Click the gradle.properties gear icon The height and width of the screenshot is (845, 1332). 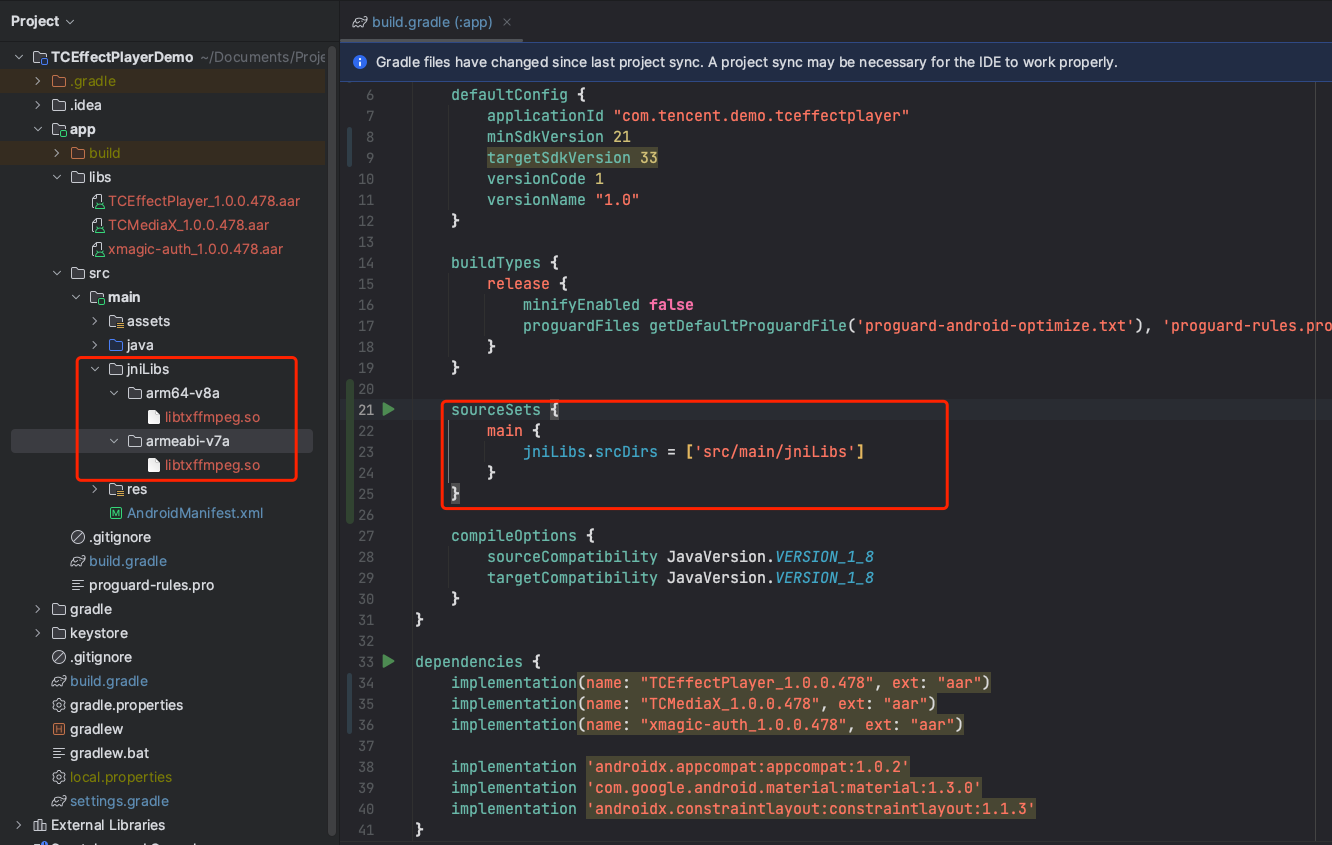point(59,705)
